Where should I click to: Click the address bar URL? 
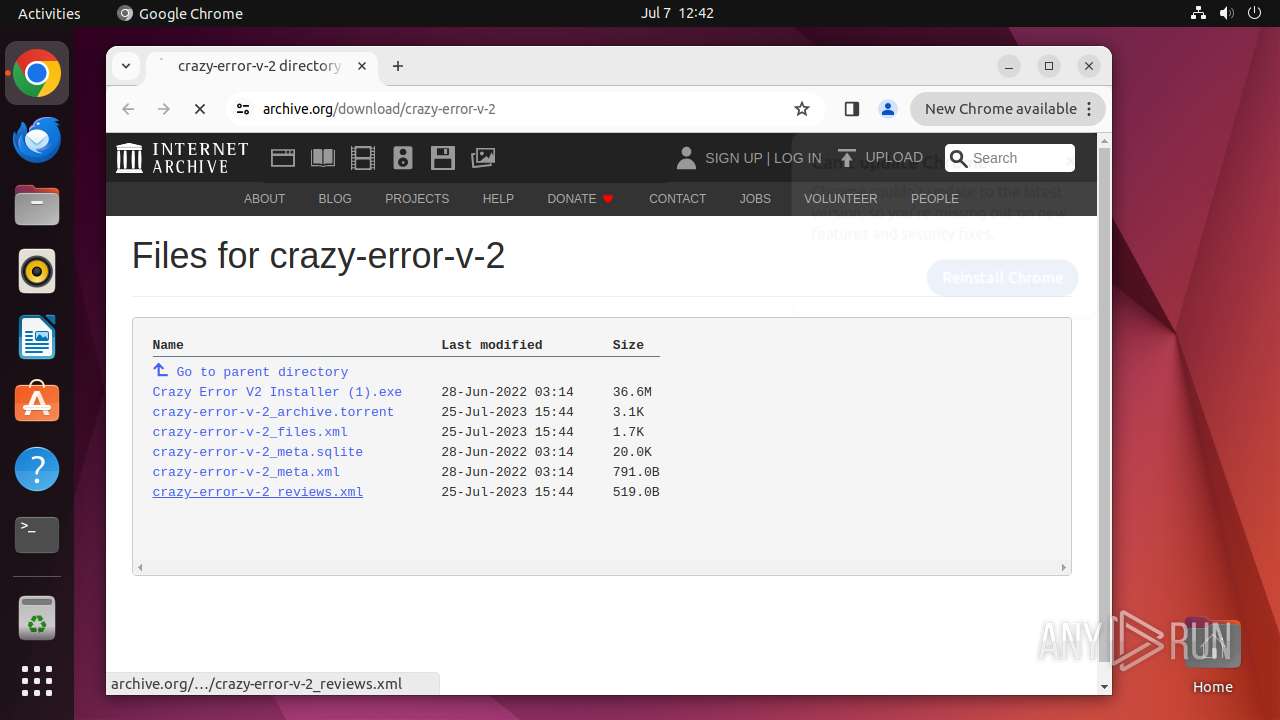pos(379,109)
